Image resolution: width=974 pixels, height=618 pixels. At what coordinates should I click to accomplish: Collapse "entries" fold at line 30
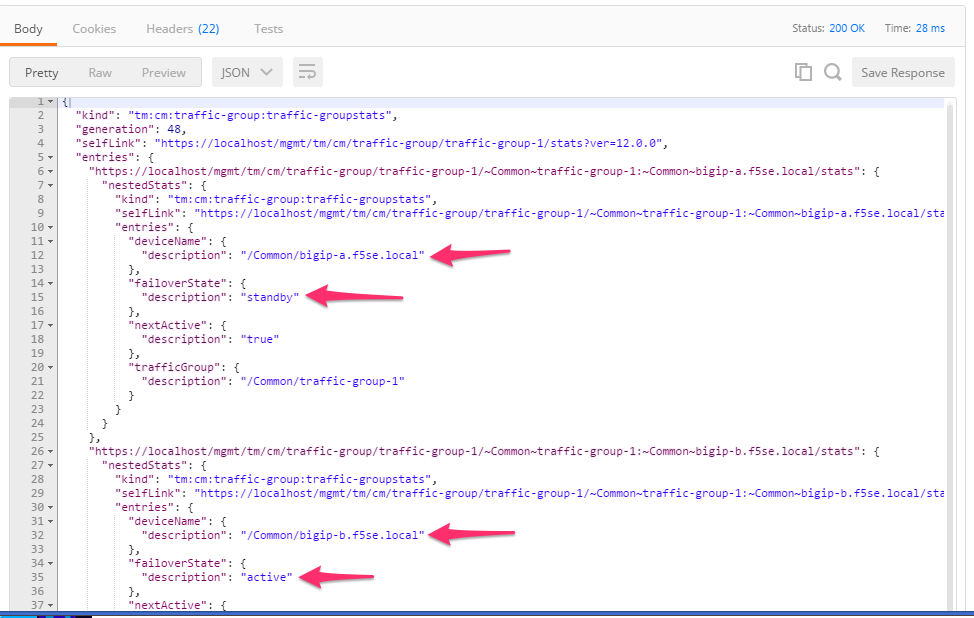(x=50, y=507)
